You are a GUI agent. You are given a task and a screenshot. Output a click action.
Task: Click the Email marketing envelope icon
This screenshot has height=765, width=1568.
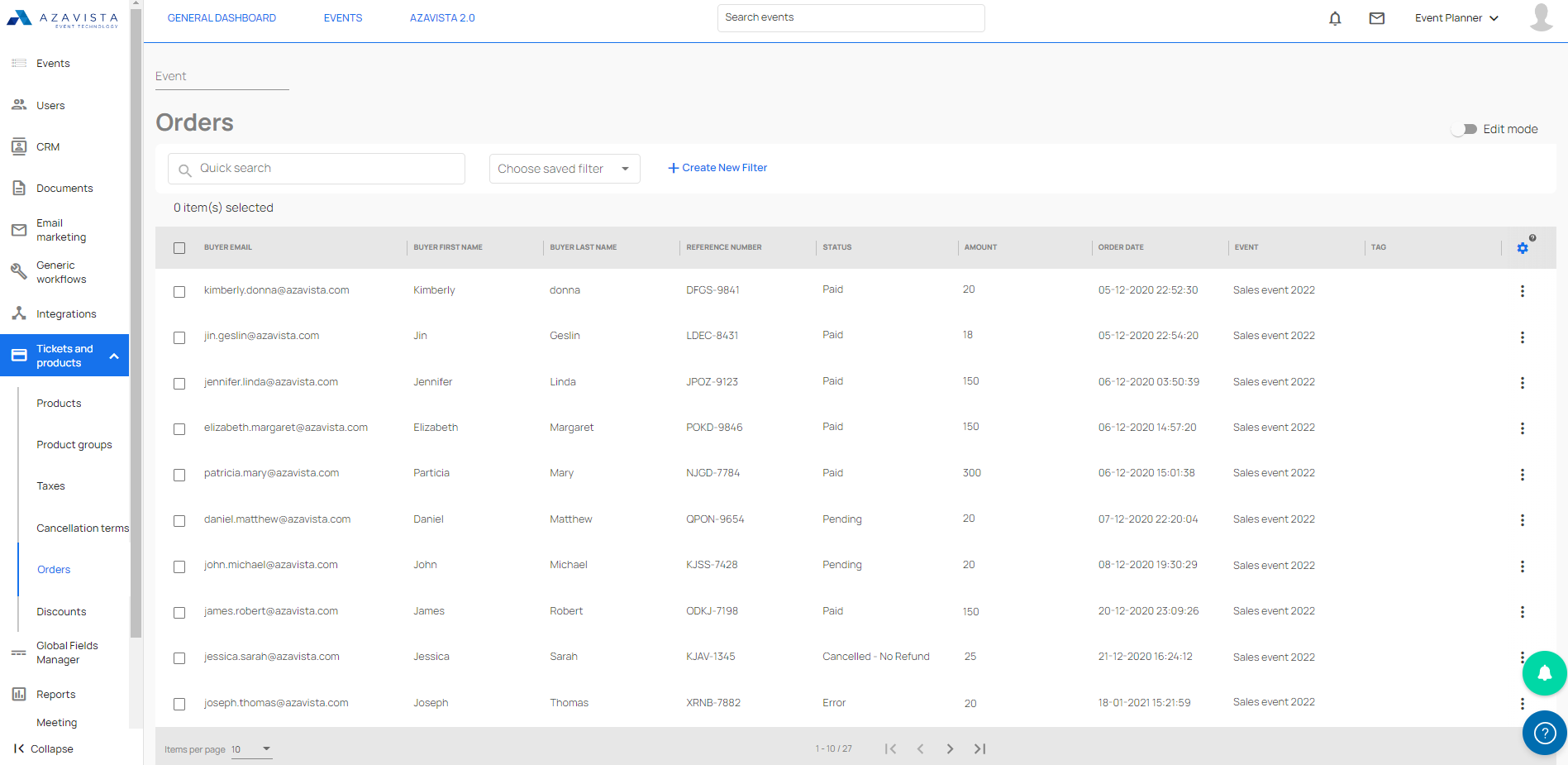(x=19, y=230)
